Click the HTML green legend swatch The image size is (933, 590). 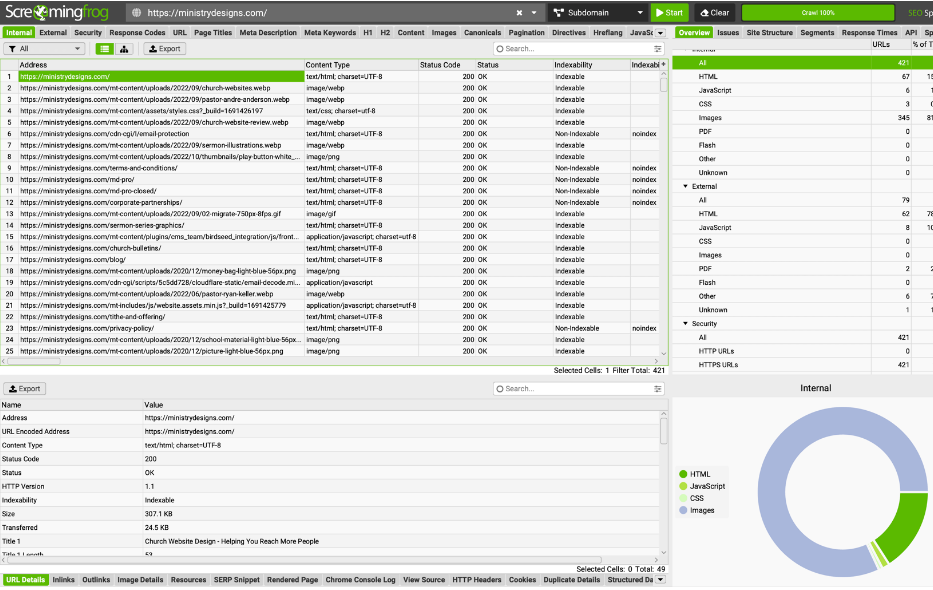[683, 474]
